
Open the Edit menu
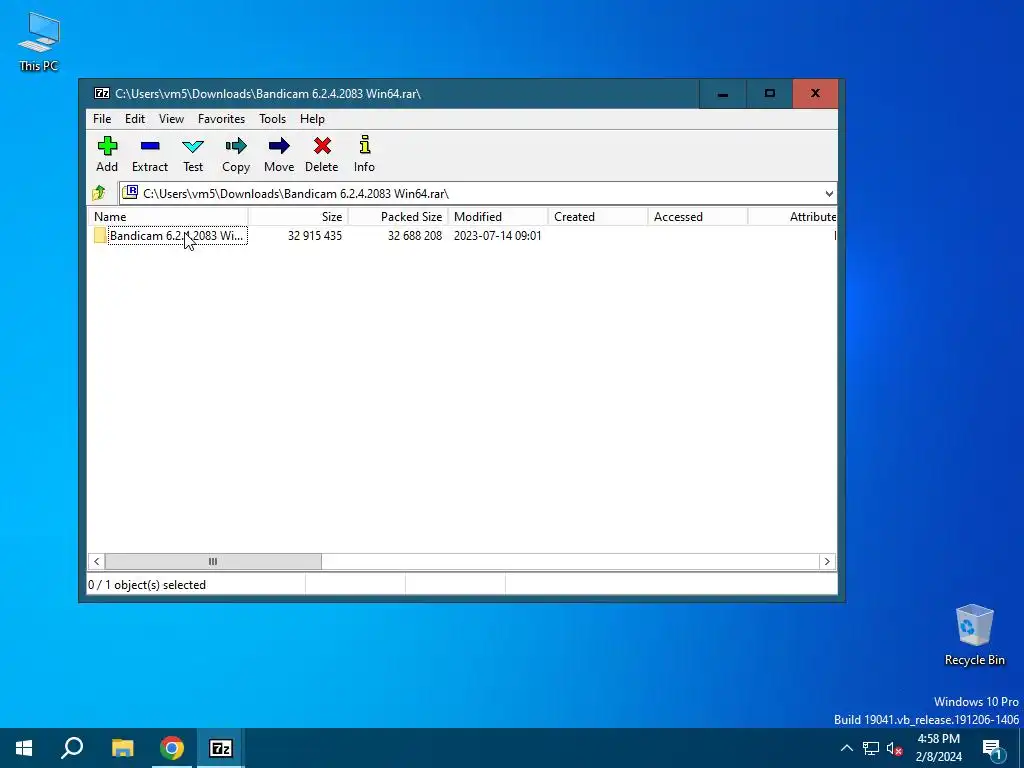point(135,119)
